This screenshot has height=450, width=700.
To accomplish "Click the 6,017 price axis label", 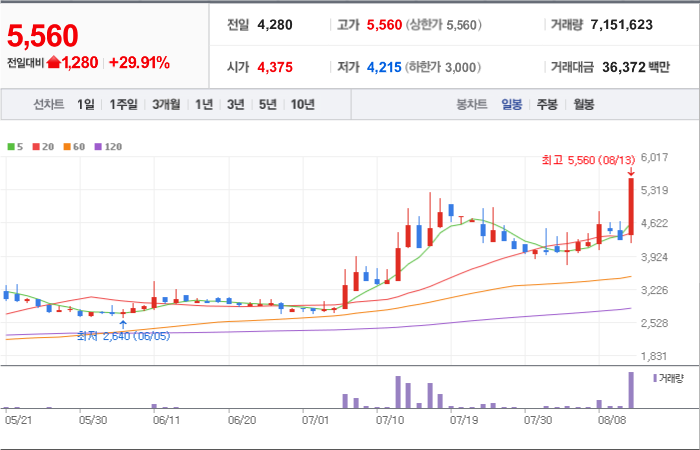I will (x=654, y=158).
